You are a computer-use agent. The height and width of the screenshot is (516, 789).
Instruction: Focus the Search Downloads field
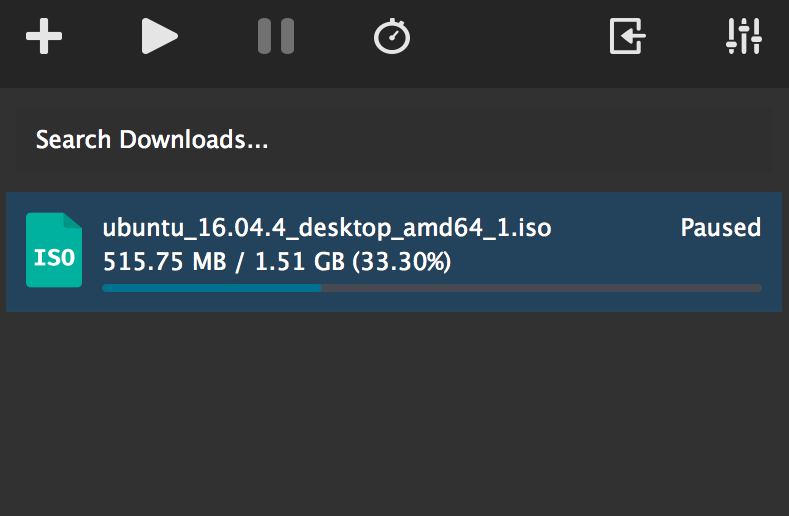coord(152,140)
